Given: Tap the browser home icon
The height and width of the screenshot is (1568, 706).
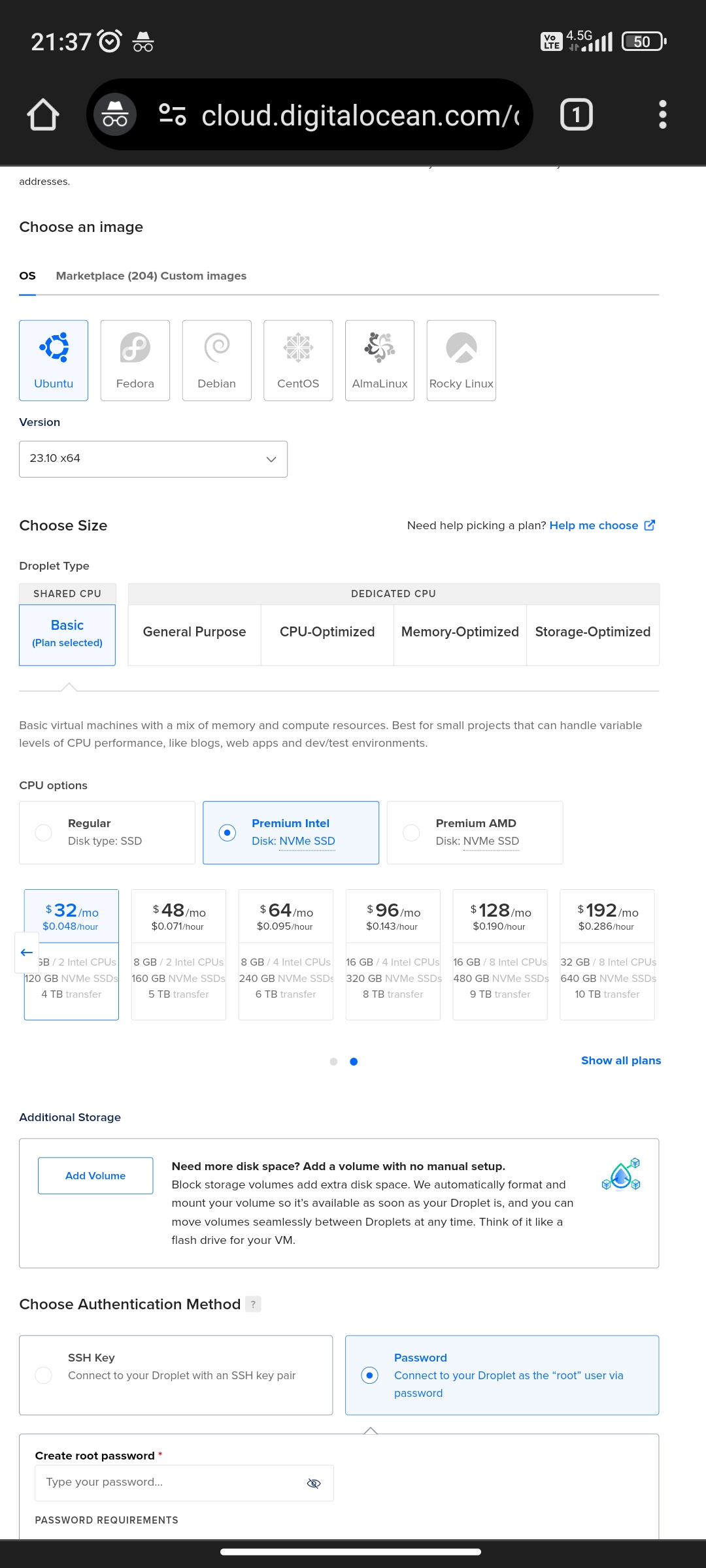Looking at the screenshot, I should pos(43,115).
